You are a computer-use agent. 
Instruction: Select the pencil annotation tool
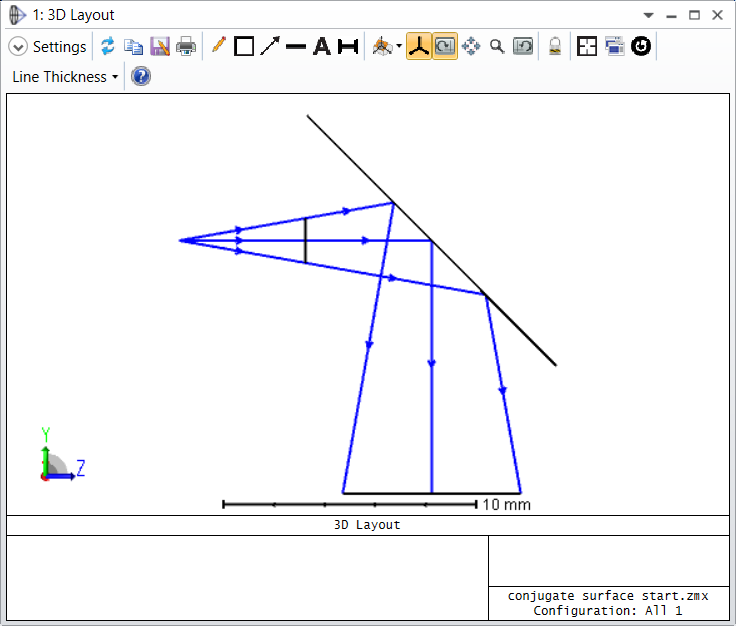click(219, 46)
